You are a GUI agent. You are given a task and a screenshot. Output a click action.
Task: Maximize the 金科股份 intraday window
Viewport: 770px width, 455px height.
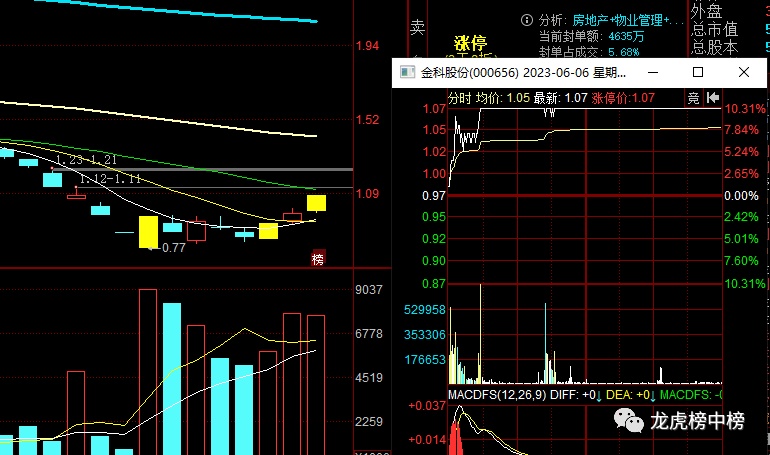pyautogui.click(x=698, y=73)
